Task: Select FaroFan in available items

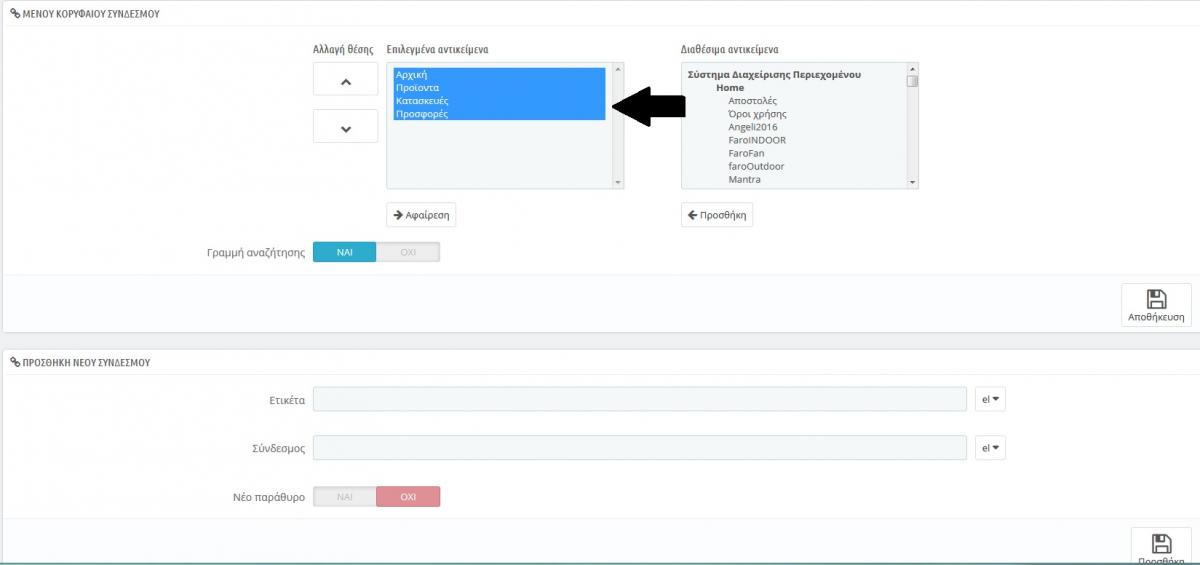Action: pyautogui.click(x=748, y=153)
